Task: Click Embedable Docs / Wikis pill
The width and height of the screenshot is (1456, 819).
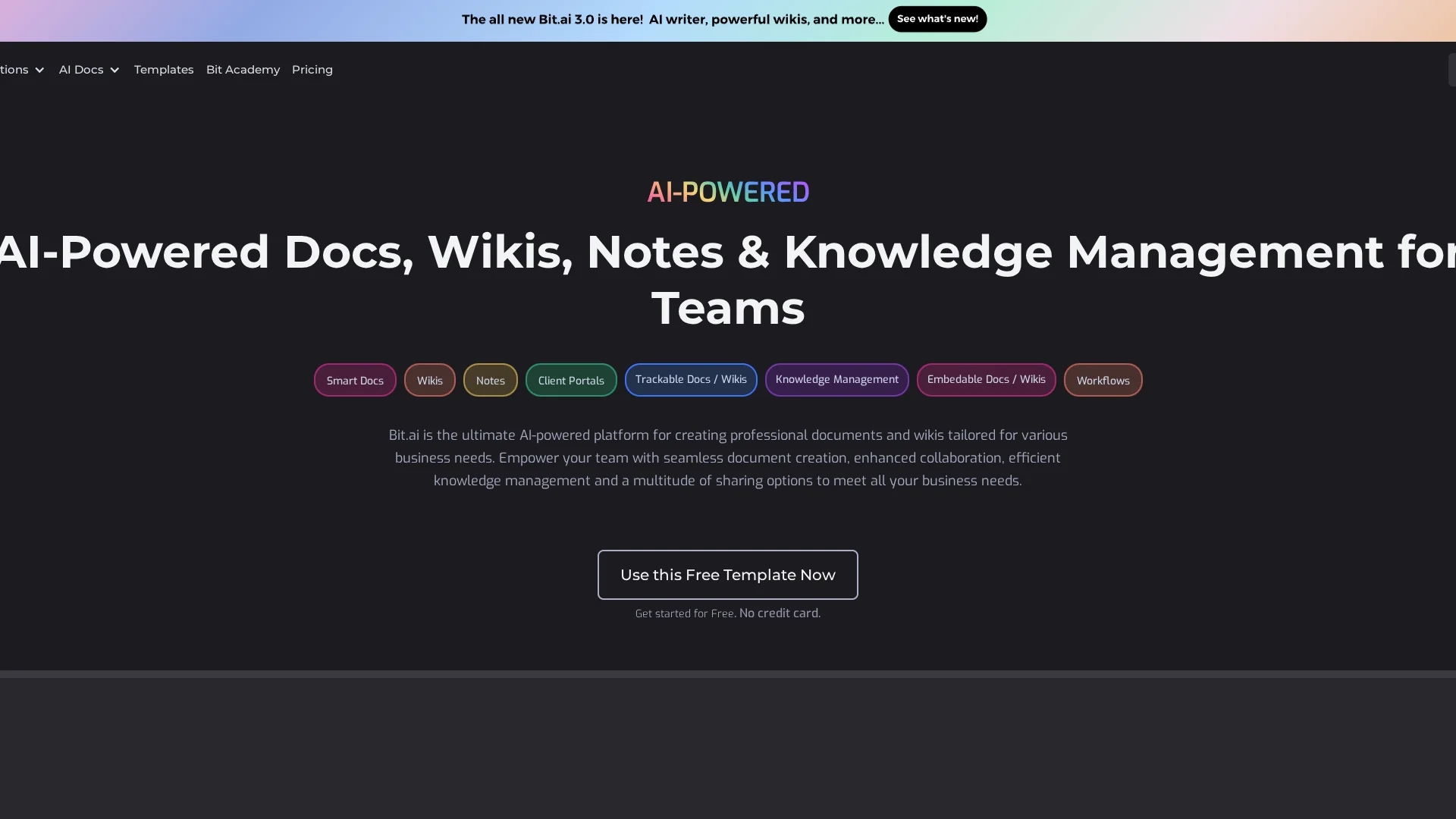Action: coord(986,380)
